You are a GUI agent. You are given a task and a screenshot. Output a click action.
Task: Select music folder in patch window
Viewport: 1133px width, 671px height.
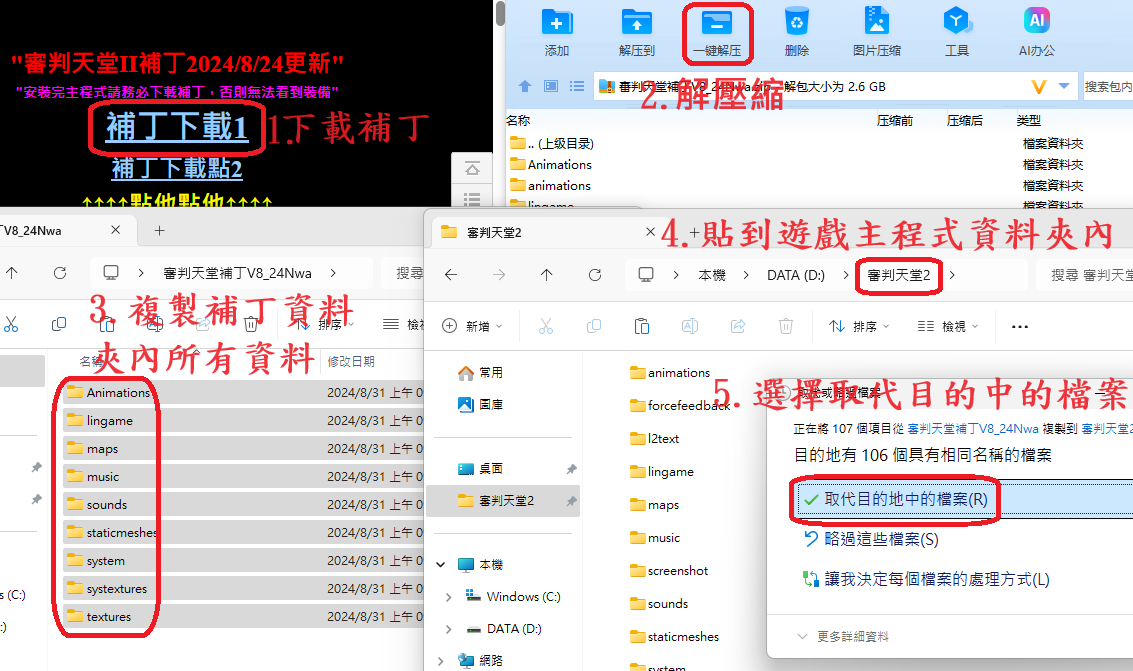tap(103, 477)
